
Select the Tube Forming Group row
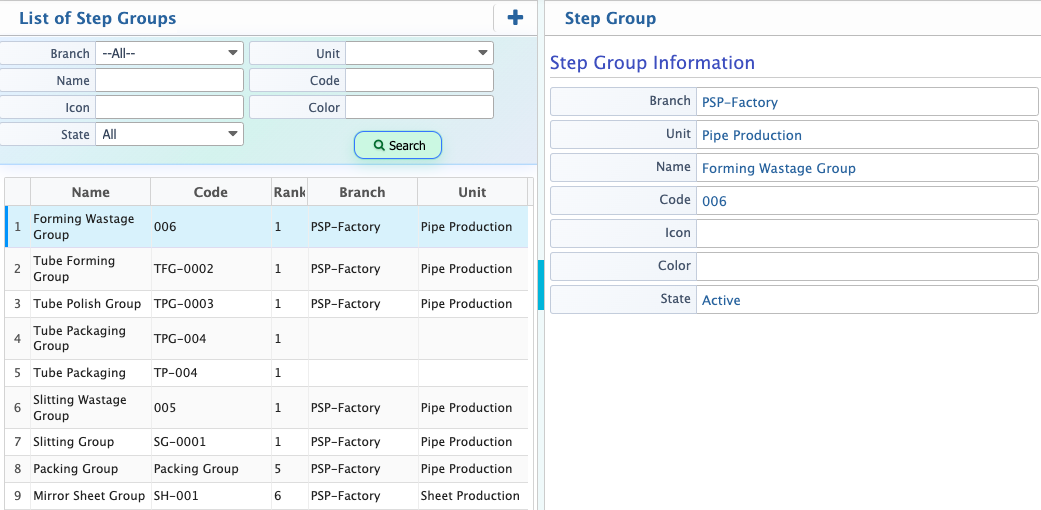tap(267, 269)
